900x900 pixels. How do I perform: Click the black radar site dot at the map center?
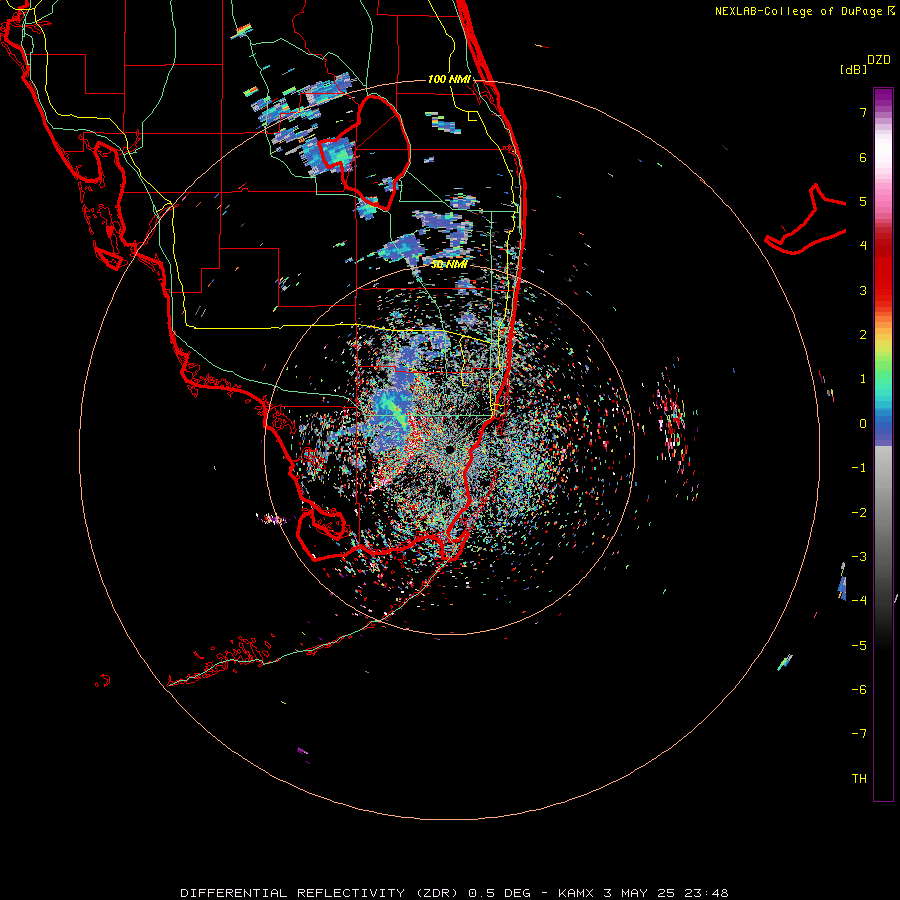[x=449, y=449]
